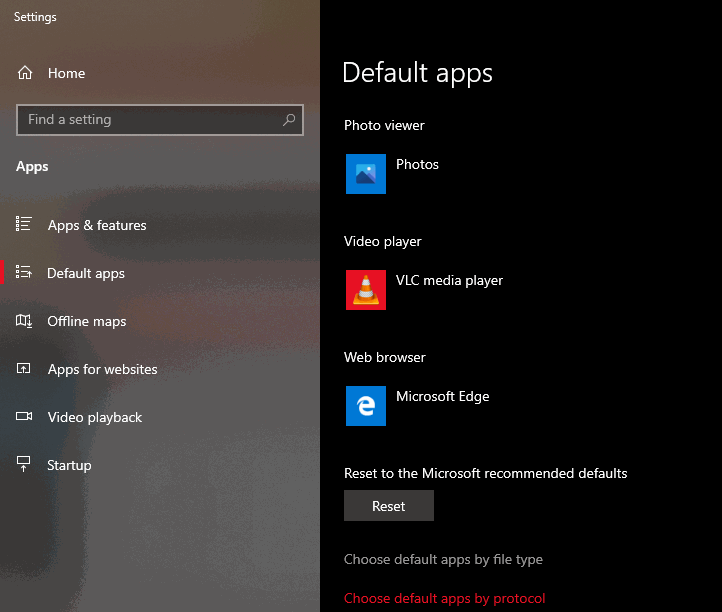Click the Apps section heading
This screenshot has height=612, width=722.
point(32,167)
